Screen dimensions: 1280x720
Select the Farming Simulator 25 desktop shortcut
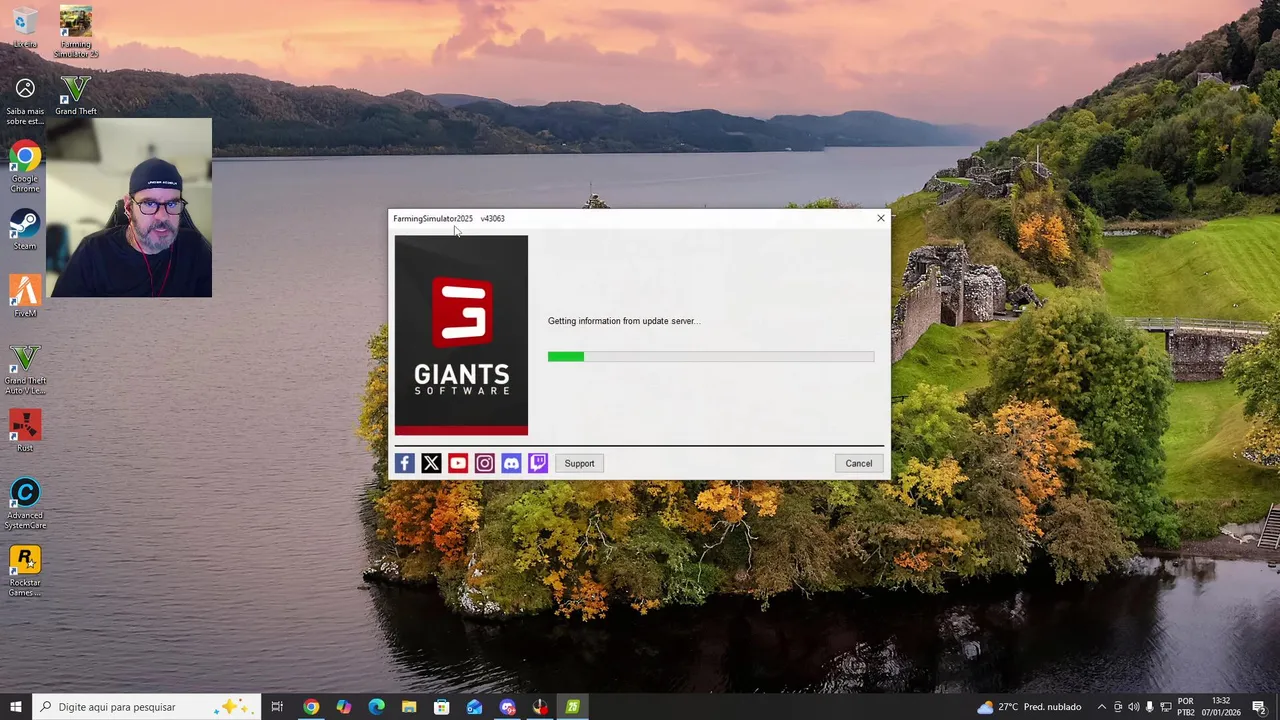click(76, 32)
